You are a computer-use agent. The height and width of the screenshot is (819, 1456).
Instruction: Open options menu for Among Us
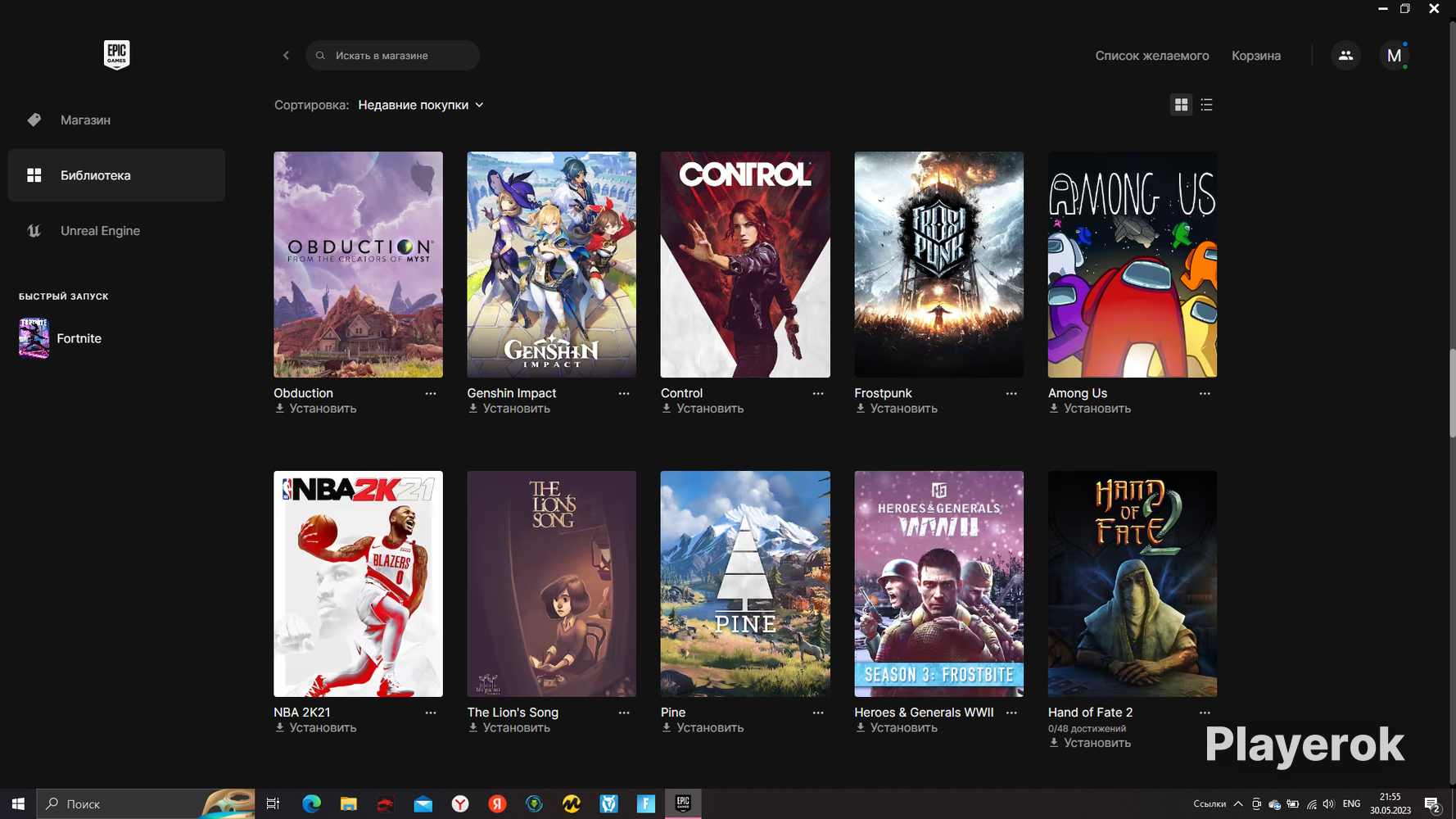click(1205, 394)
